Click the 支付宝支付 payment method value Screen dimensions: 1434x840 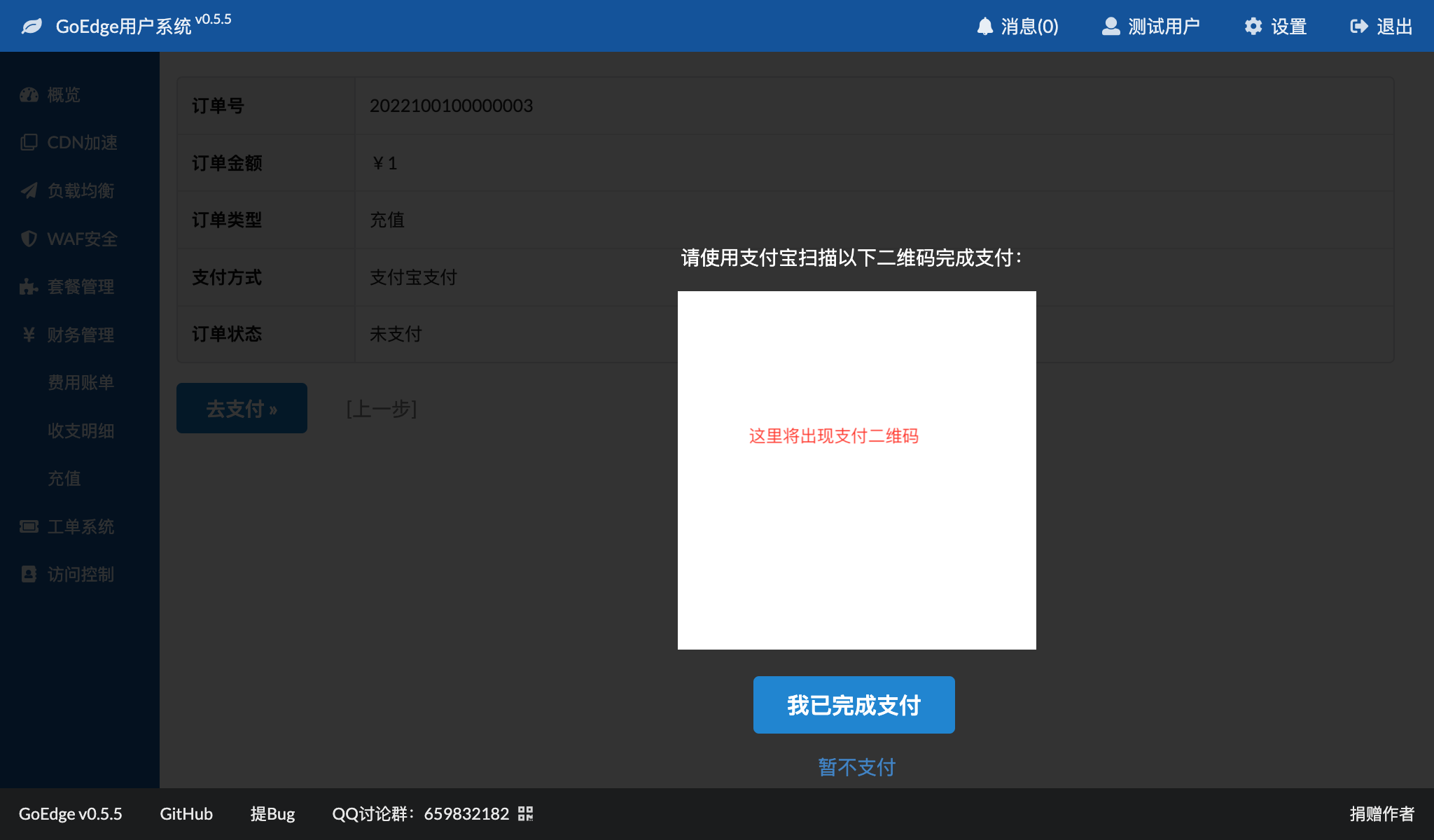pos(413,277)
